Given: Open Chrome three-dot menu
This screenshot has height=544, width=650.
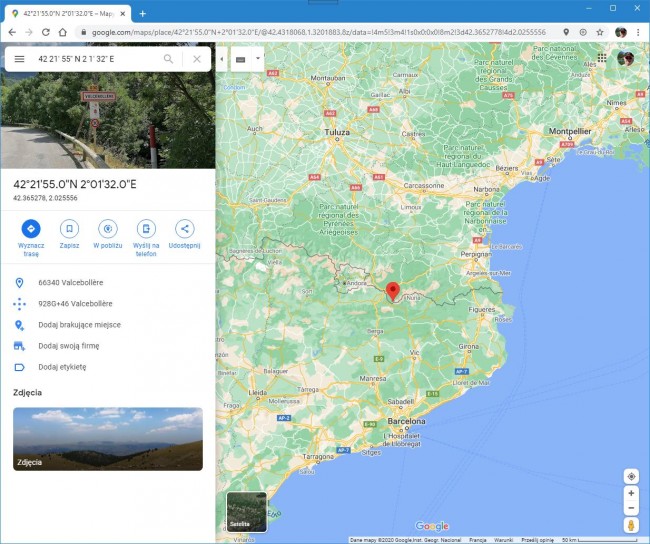Looking at the screenshot, I should (x=638, y=32).
